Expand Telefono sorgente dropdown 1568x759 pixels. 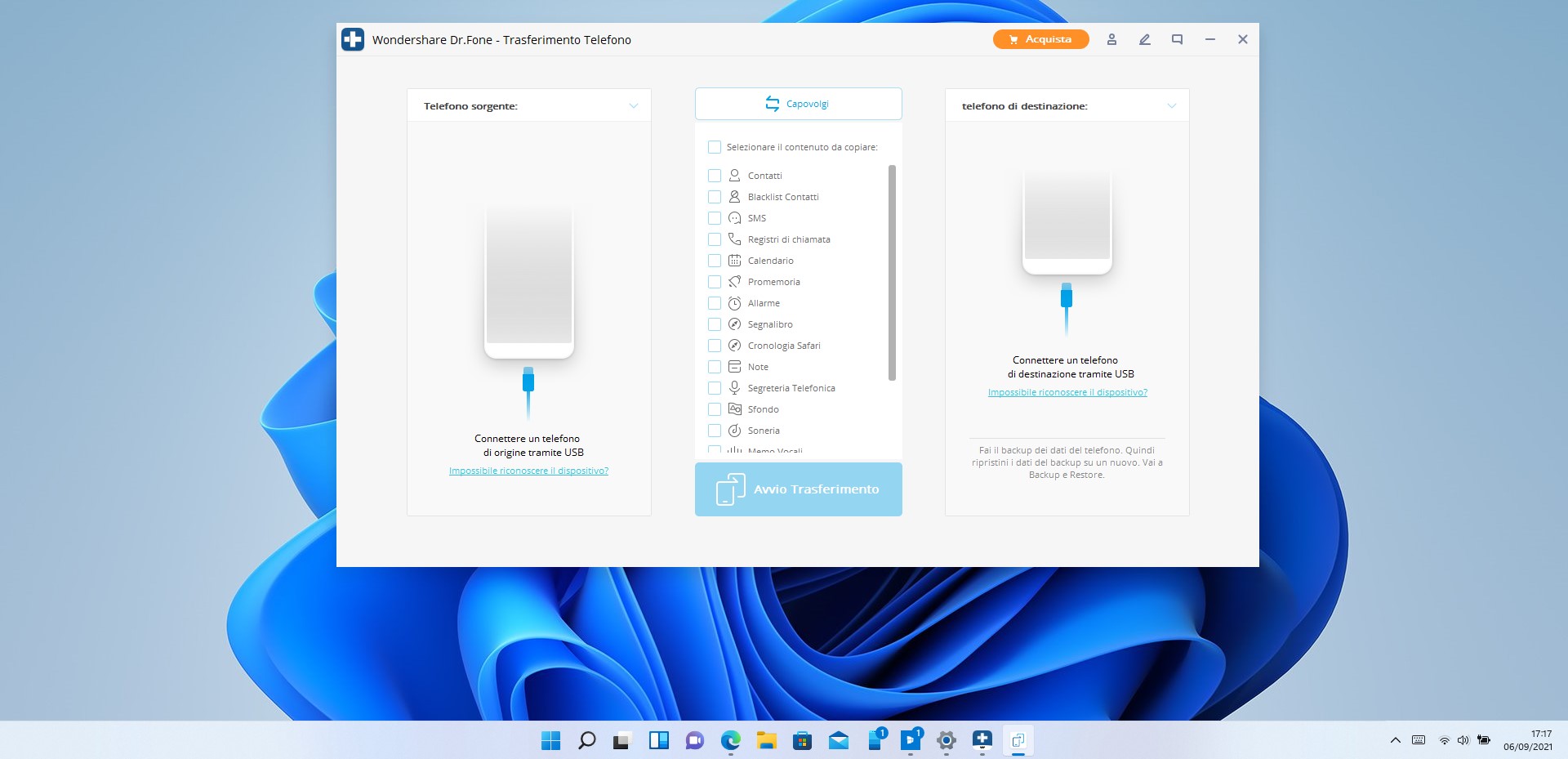(x=633, y=106)
